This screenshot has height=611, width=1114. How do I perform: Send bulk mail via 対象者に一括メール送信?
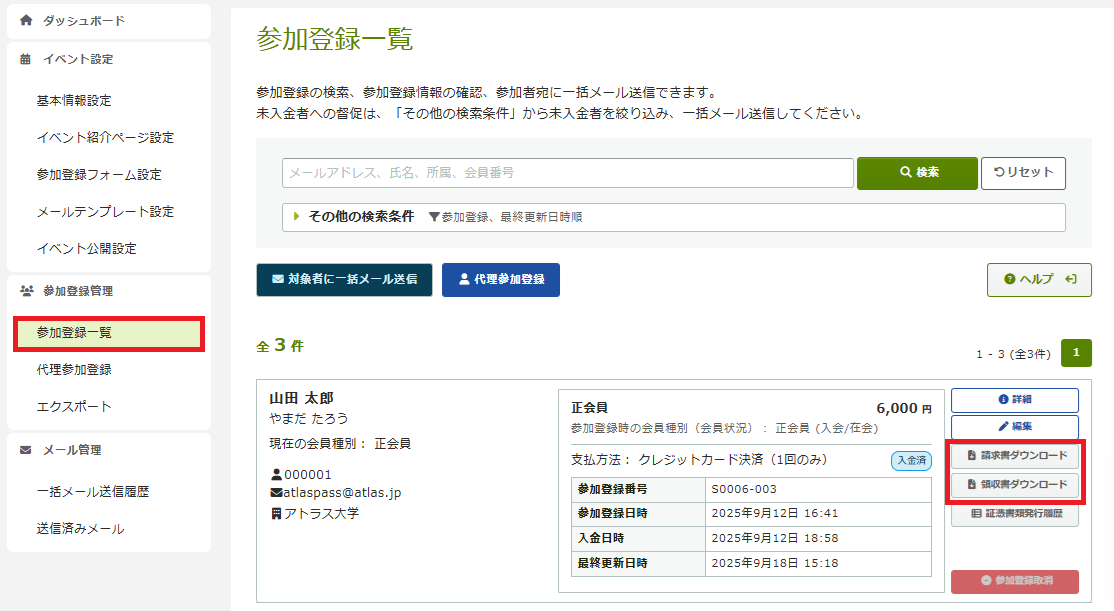click(x=344, y=280)
